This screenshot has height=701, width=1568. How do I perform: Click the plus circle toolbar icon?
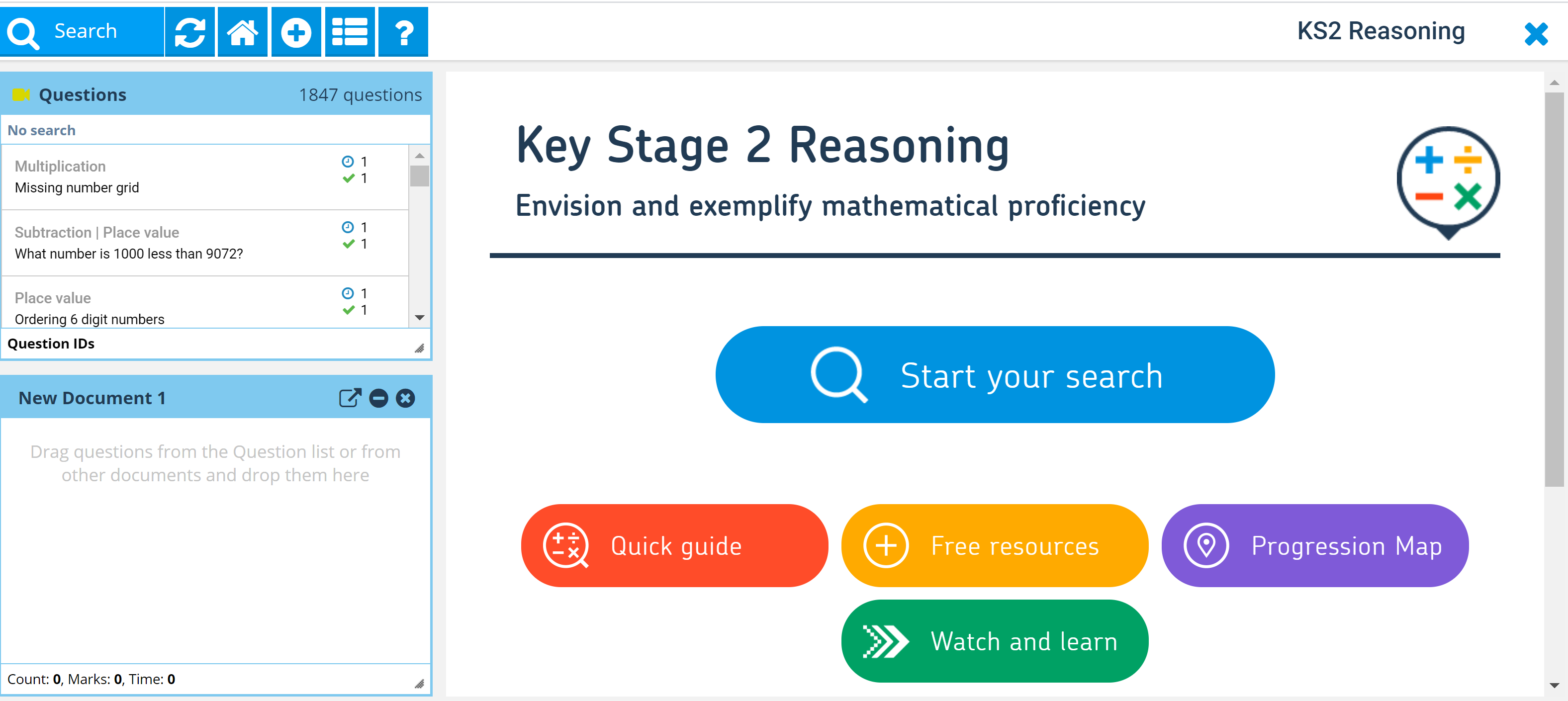(296, 32)
